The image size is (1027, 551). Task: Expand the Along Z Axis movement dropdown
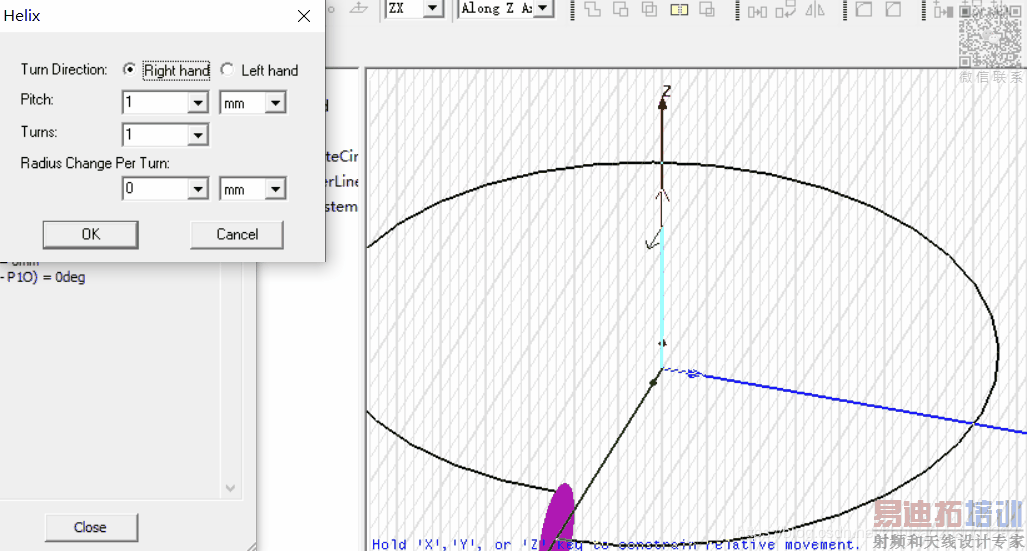[x=542, y=9]
